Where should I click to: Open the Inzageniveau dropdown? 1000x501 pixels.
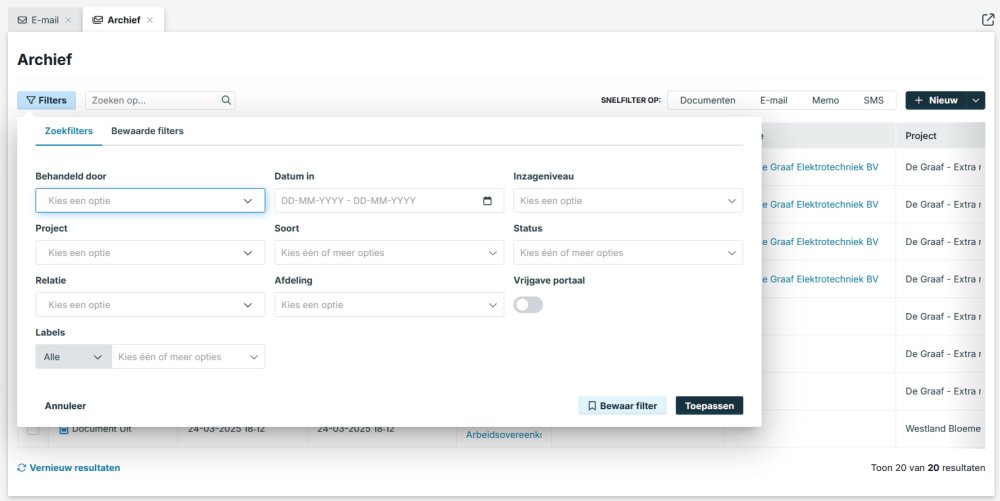(x=628, y=201)
